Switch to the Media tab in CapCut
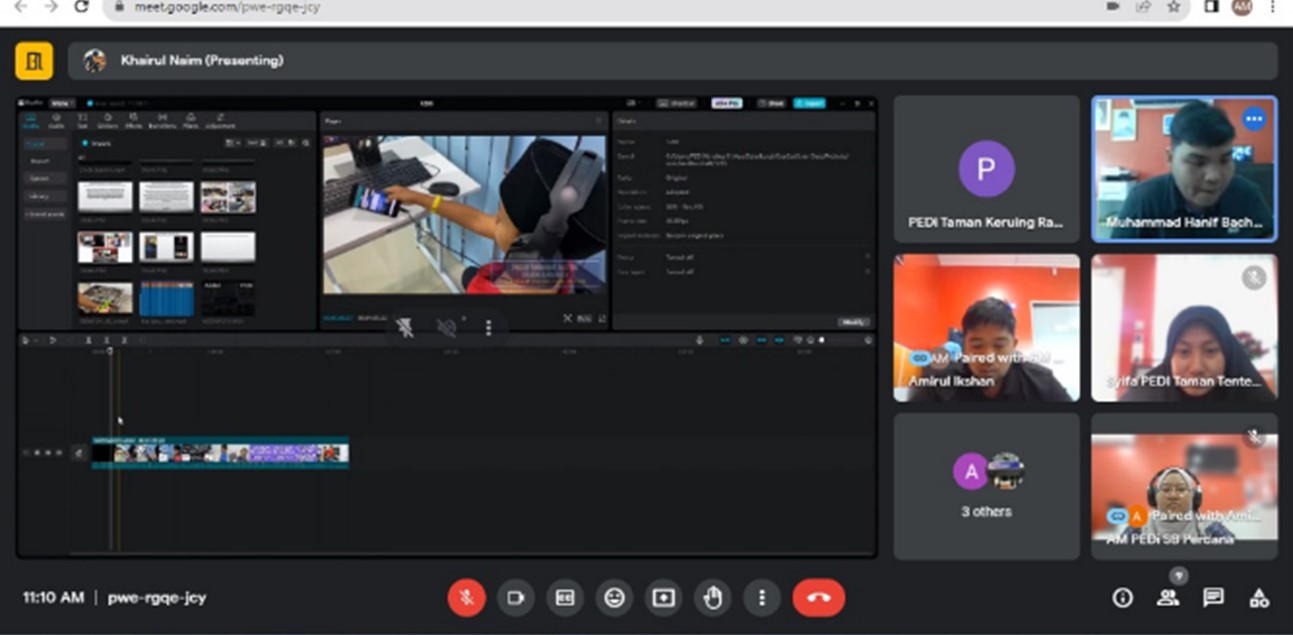This screenshot has width=1293, height=635. coord(31,122)
